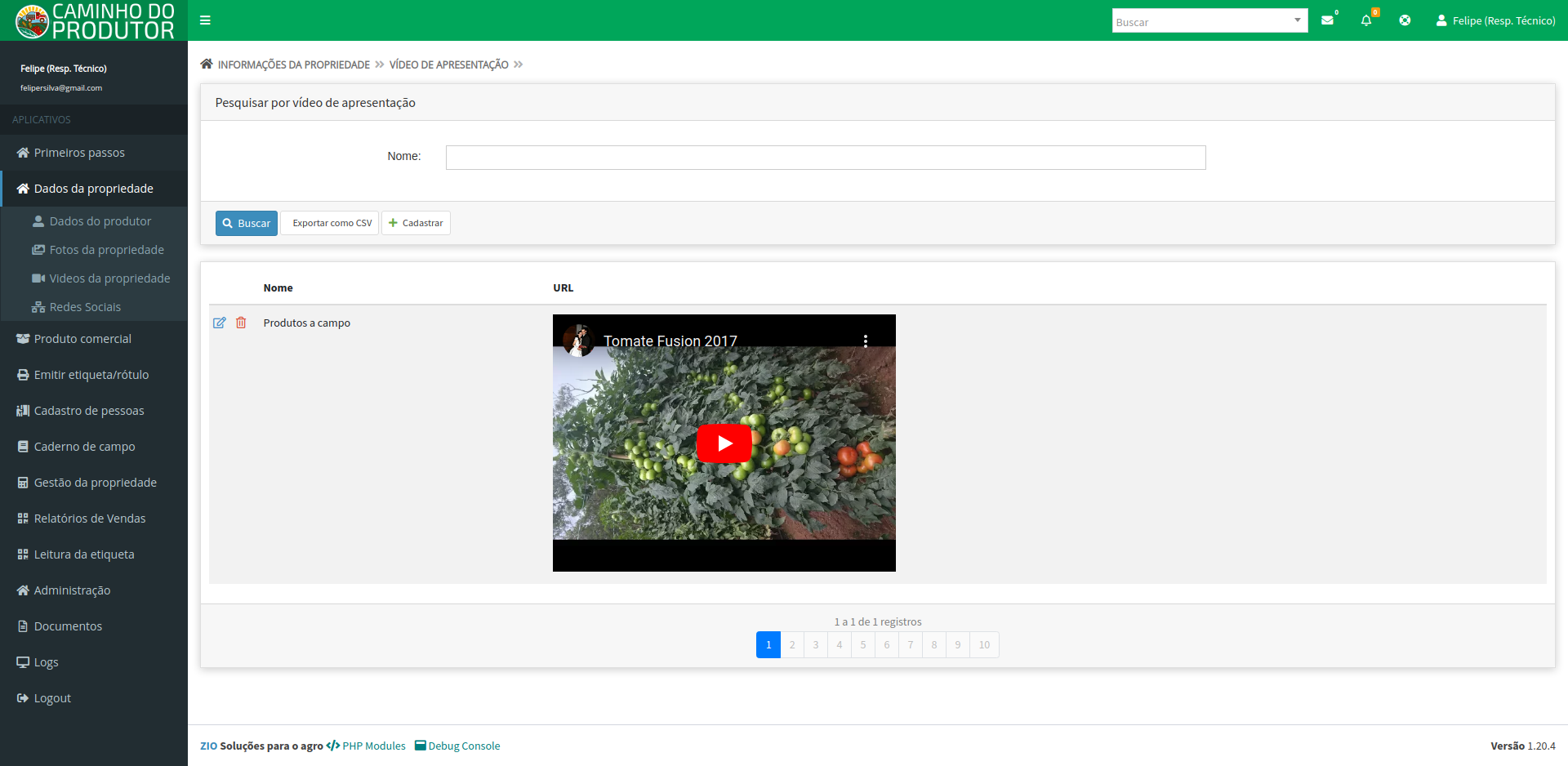Click the hamburger menu toggle icon
Image resolution: width=1568 pixels, height=766 pixels.
[205, 20]
